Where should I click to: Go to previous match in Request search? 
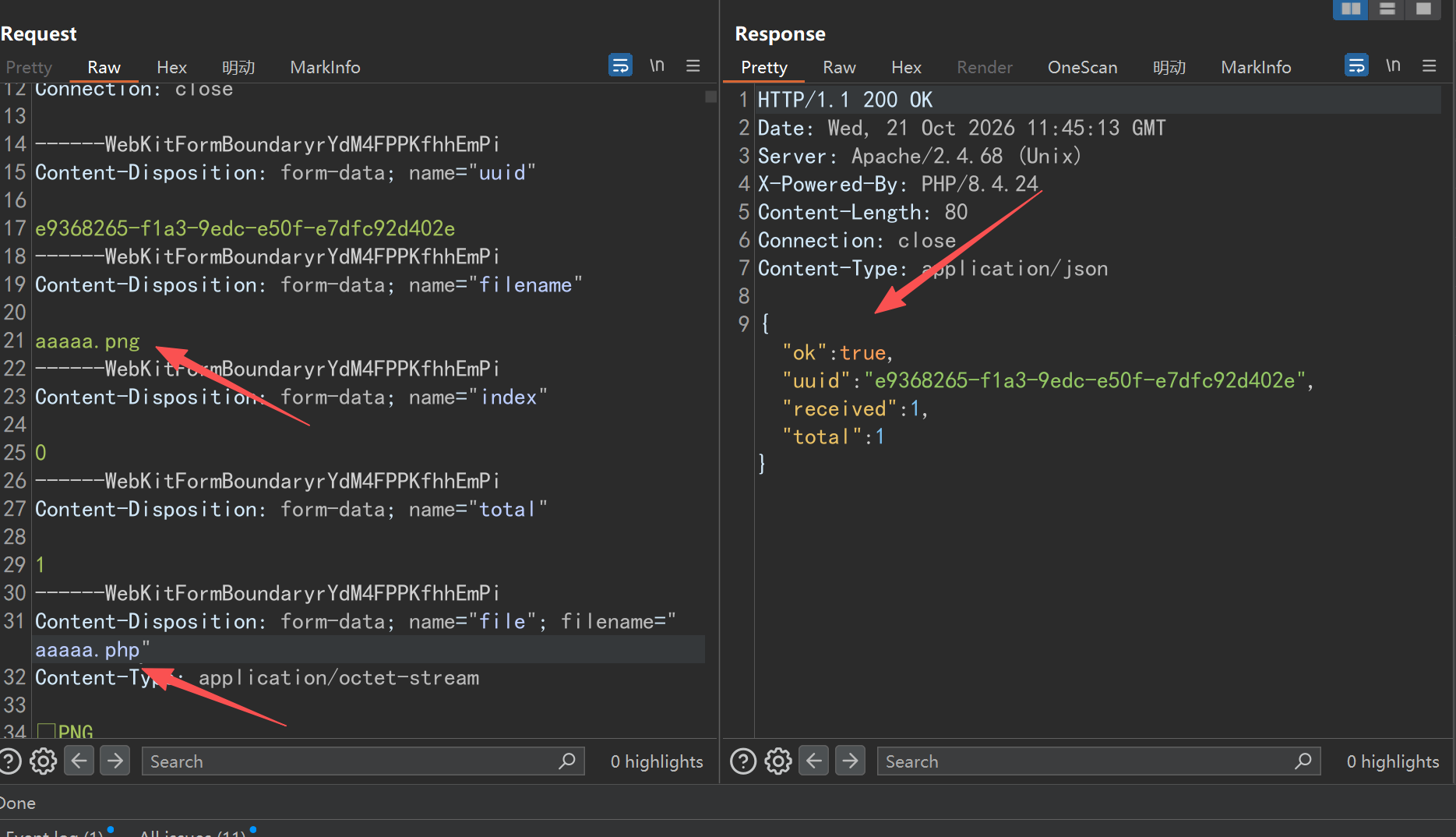coord(79,760)
